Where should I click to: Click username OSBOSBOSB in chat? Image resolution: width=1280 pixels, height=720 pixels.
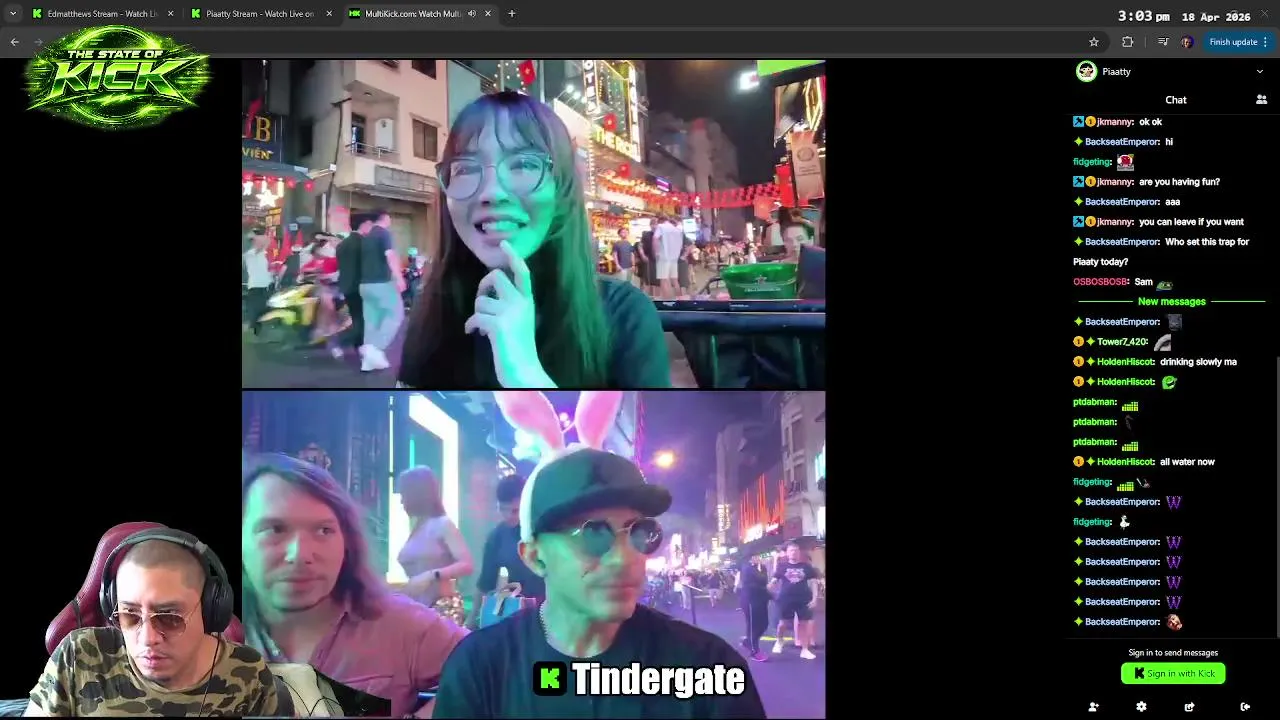(x=1100, y=282)
